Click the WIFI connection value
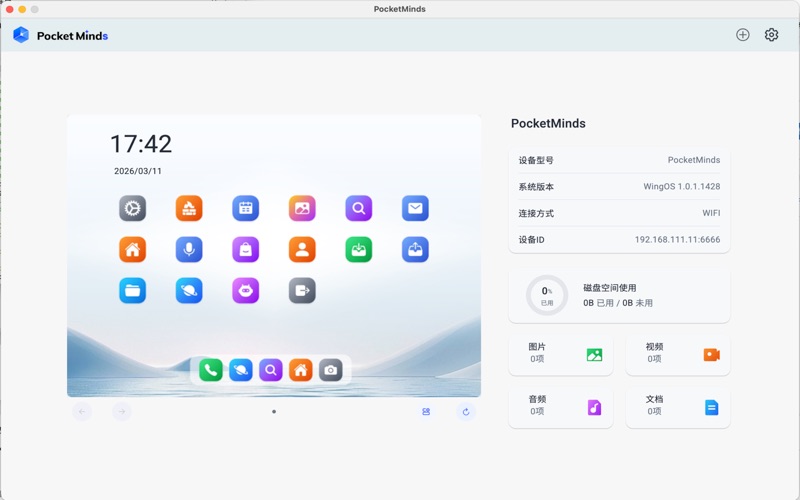This screenshot has height=500, width=800. (x=711, y=213)
